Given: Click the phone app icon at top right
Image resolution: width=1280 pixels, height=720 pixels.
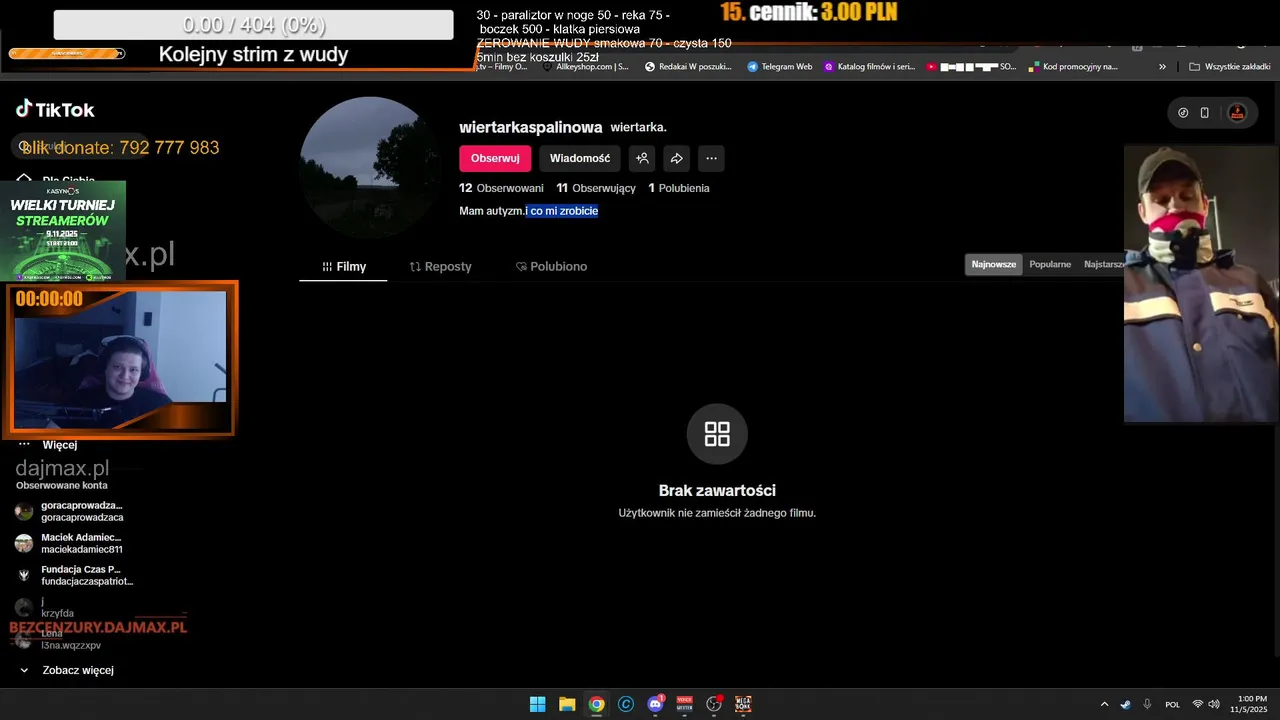Looking at the screenshot, I should click(x=1205, y=113).
